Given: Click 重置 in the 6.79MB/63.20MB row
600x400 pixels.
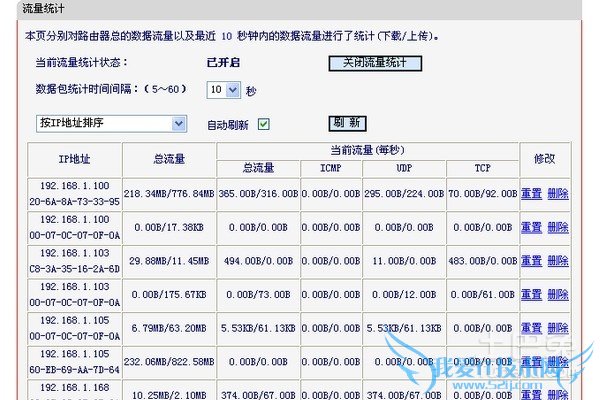Looking at the screenshot, I should pyautogui.click(x=532, y=328).
